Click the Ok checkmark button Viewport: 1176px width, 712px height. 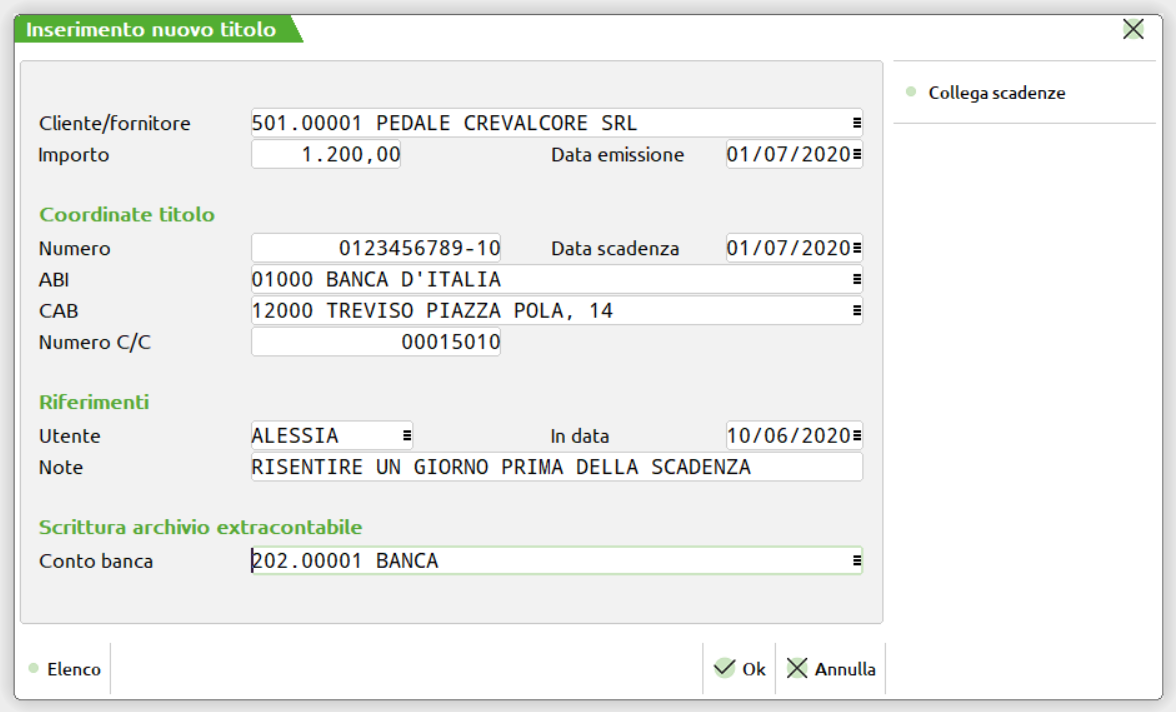pos(740,669)
